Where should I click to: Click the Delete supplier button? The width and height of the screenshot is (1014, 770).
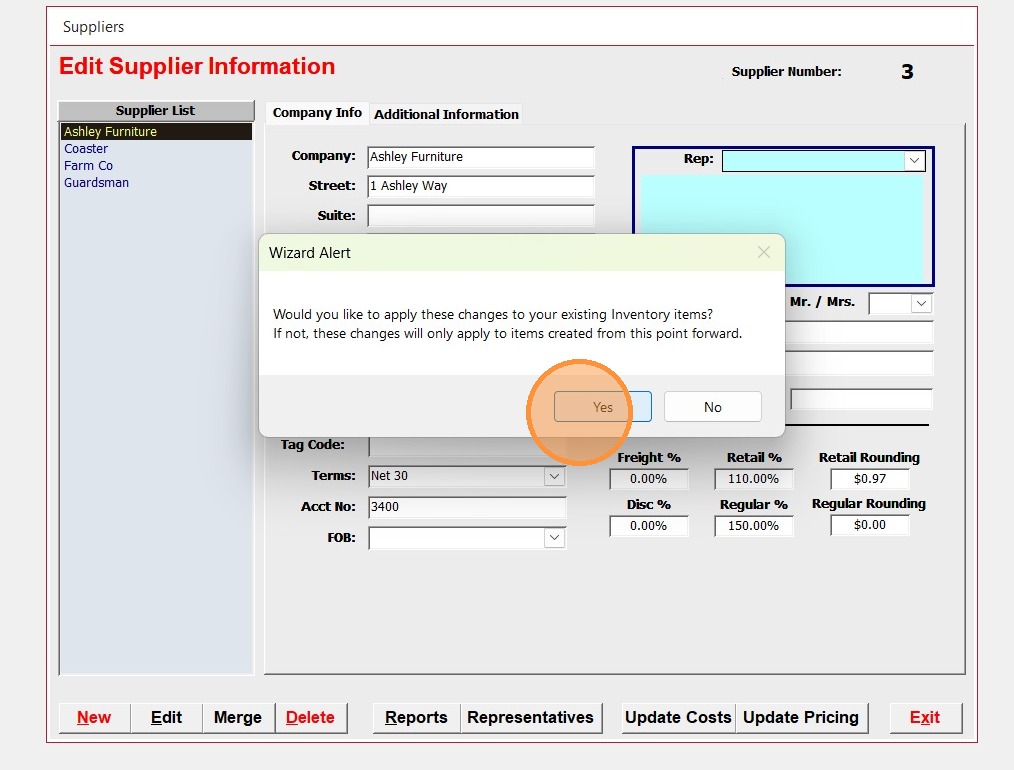[310, 717]
